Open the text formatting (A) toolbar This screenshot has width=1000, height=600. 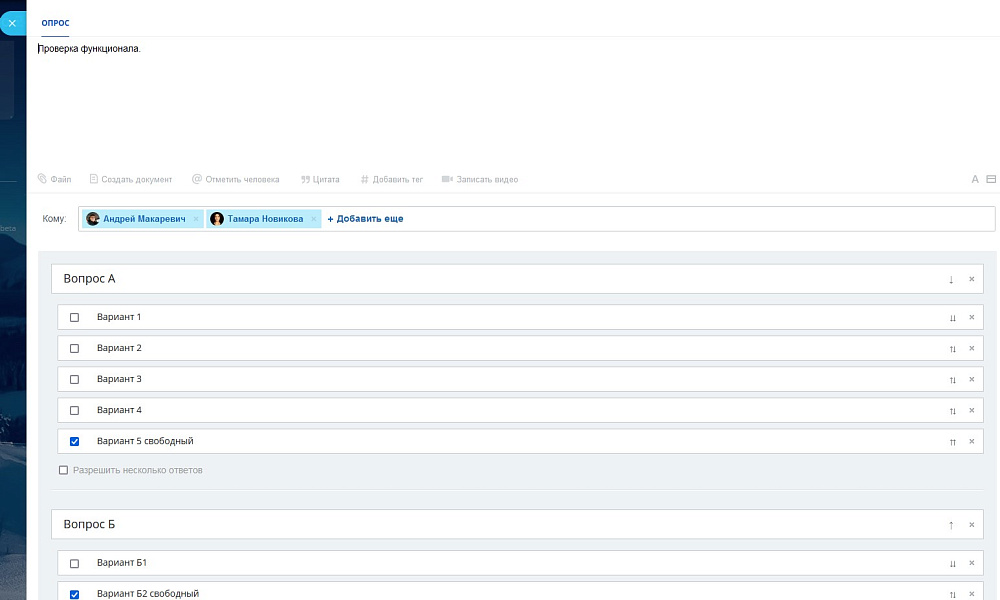(x=975, y=180)
